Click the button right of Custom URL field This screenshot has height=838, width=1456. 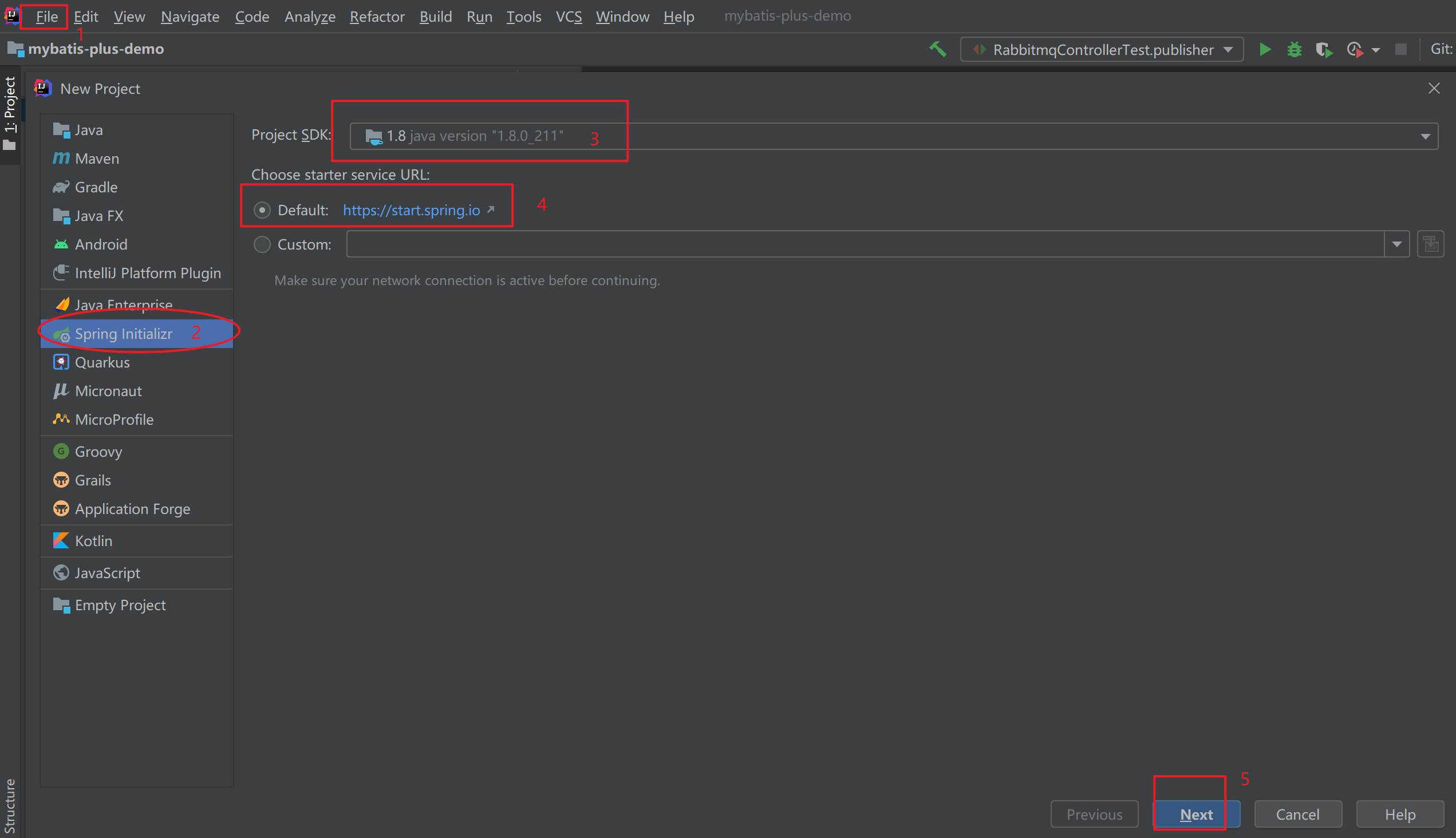click(x=1431, y=244)
